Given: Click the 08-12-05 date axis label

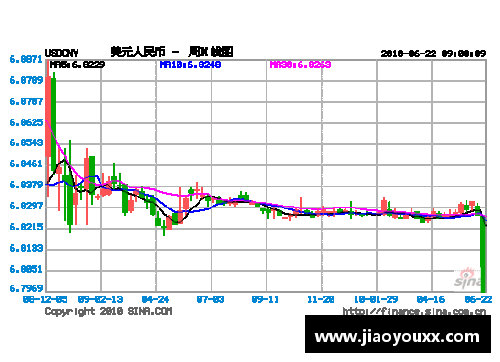Looking at the screenshot, I should [45, 299].
